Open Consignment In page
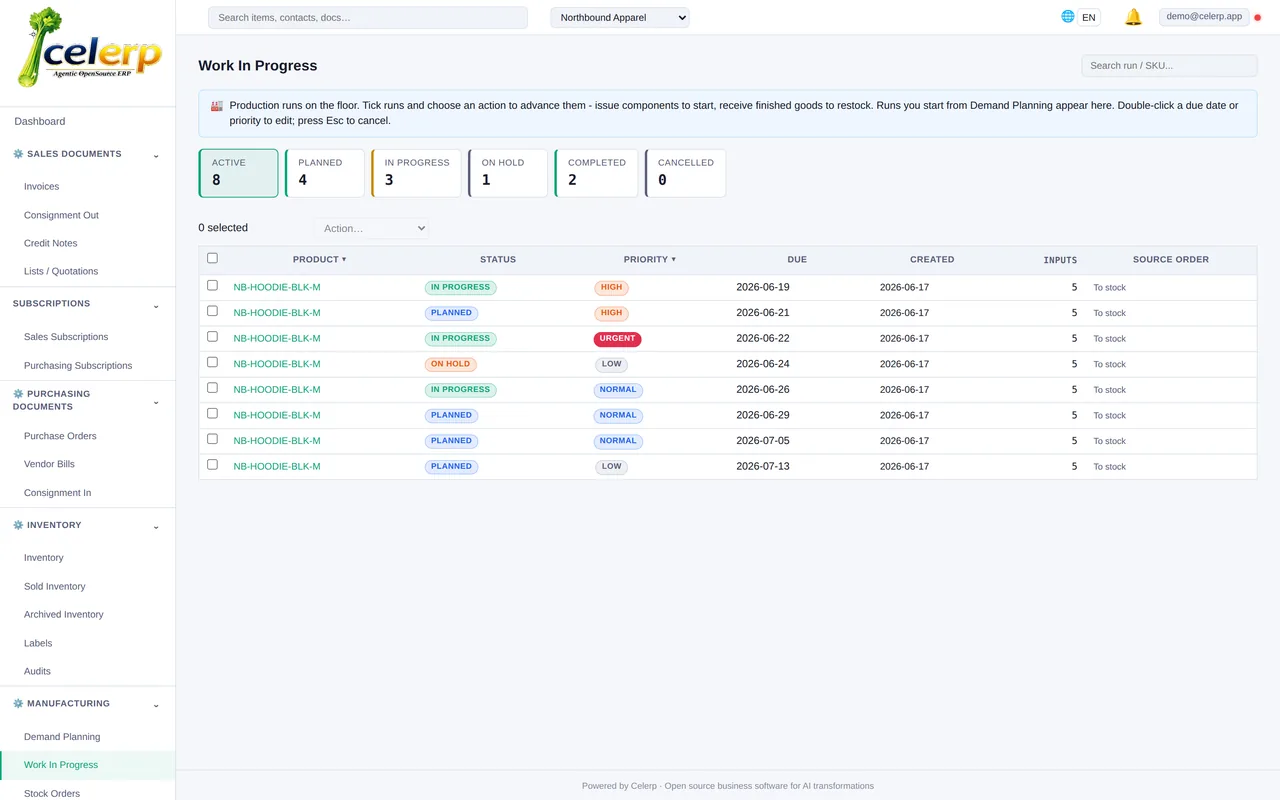 pyautogui.click(x=57, y=493)
